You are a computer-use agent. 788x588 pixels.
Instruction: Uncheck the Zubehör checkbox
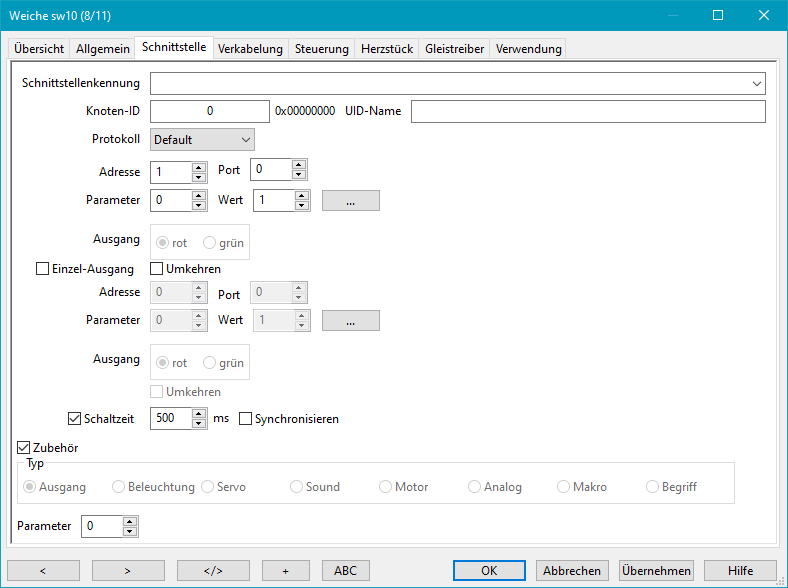pyautogui.click(x=25, y=448)
